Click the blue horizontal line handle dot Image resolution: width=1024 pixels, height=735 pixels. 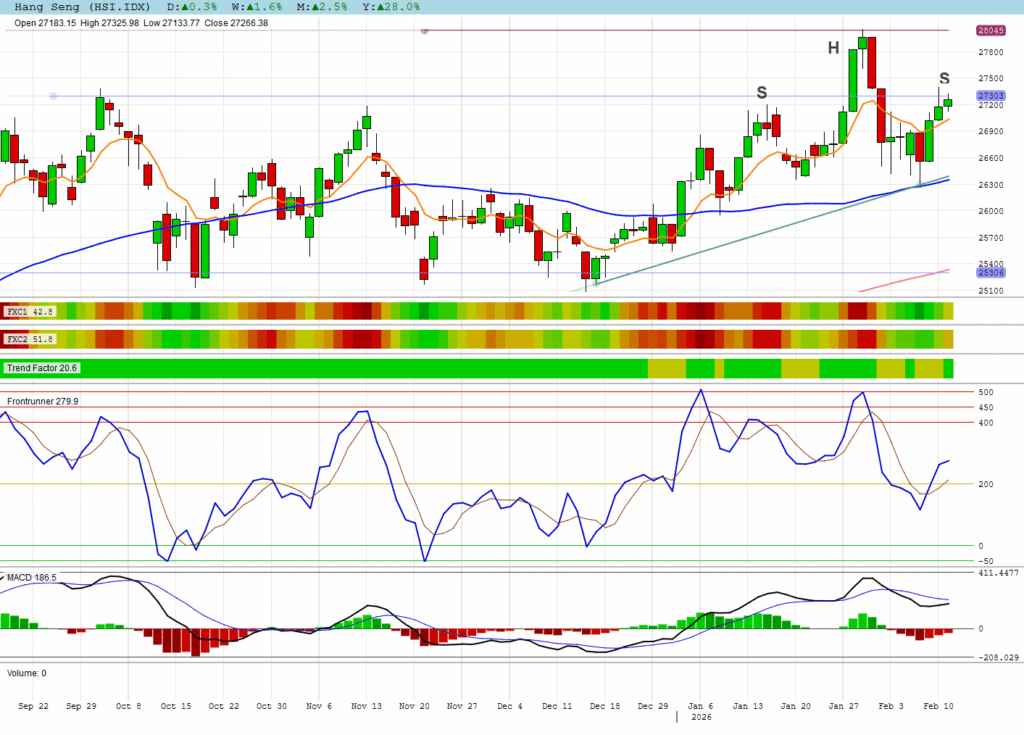(x=53, y=96)
